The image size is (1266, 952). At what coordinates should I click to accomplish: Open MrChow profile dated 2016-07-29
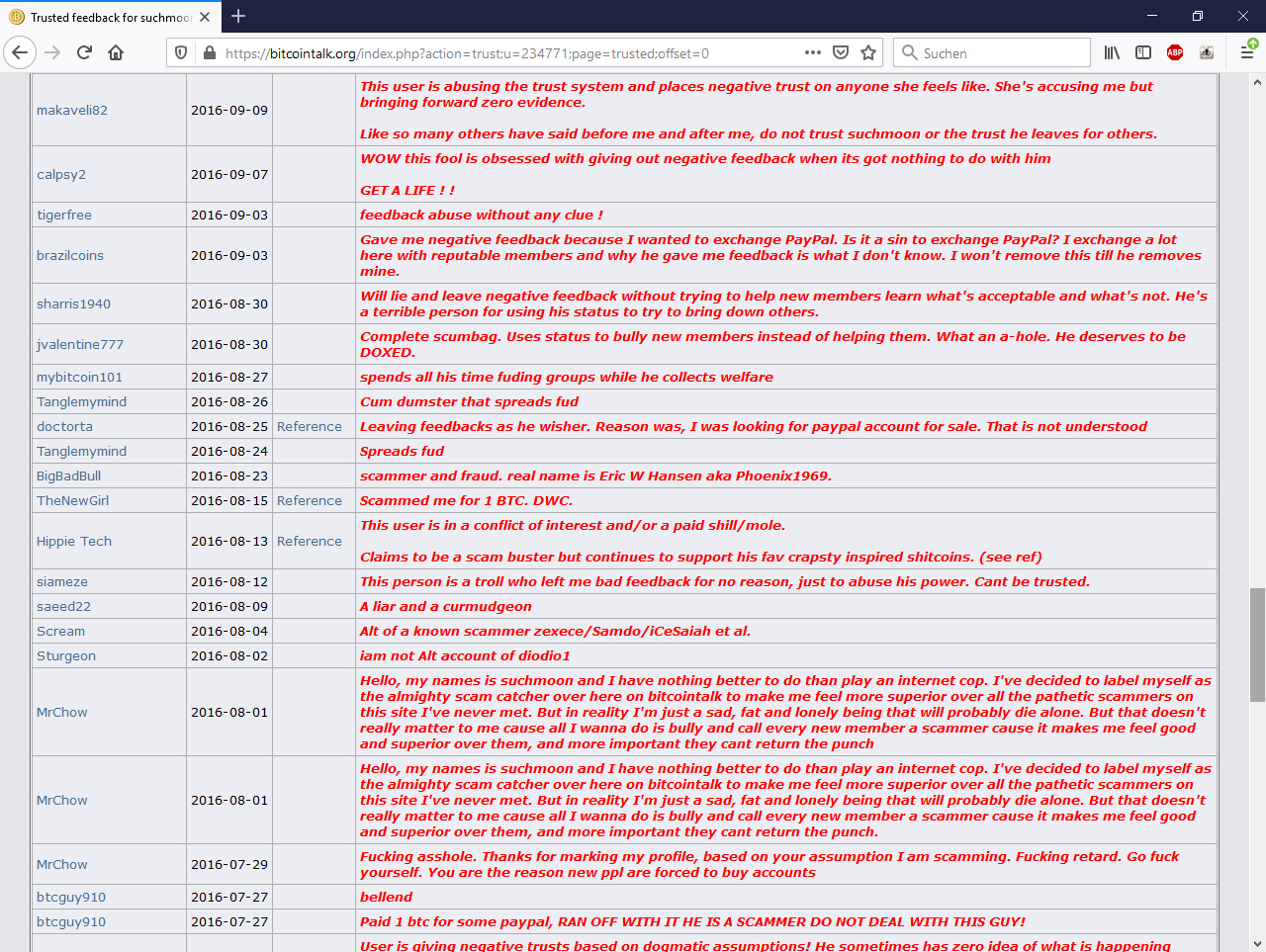[x=62, y=864]
